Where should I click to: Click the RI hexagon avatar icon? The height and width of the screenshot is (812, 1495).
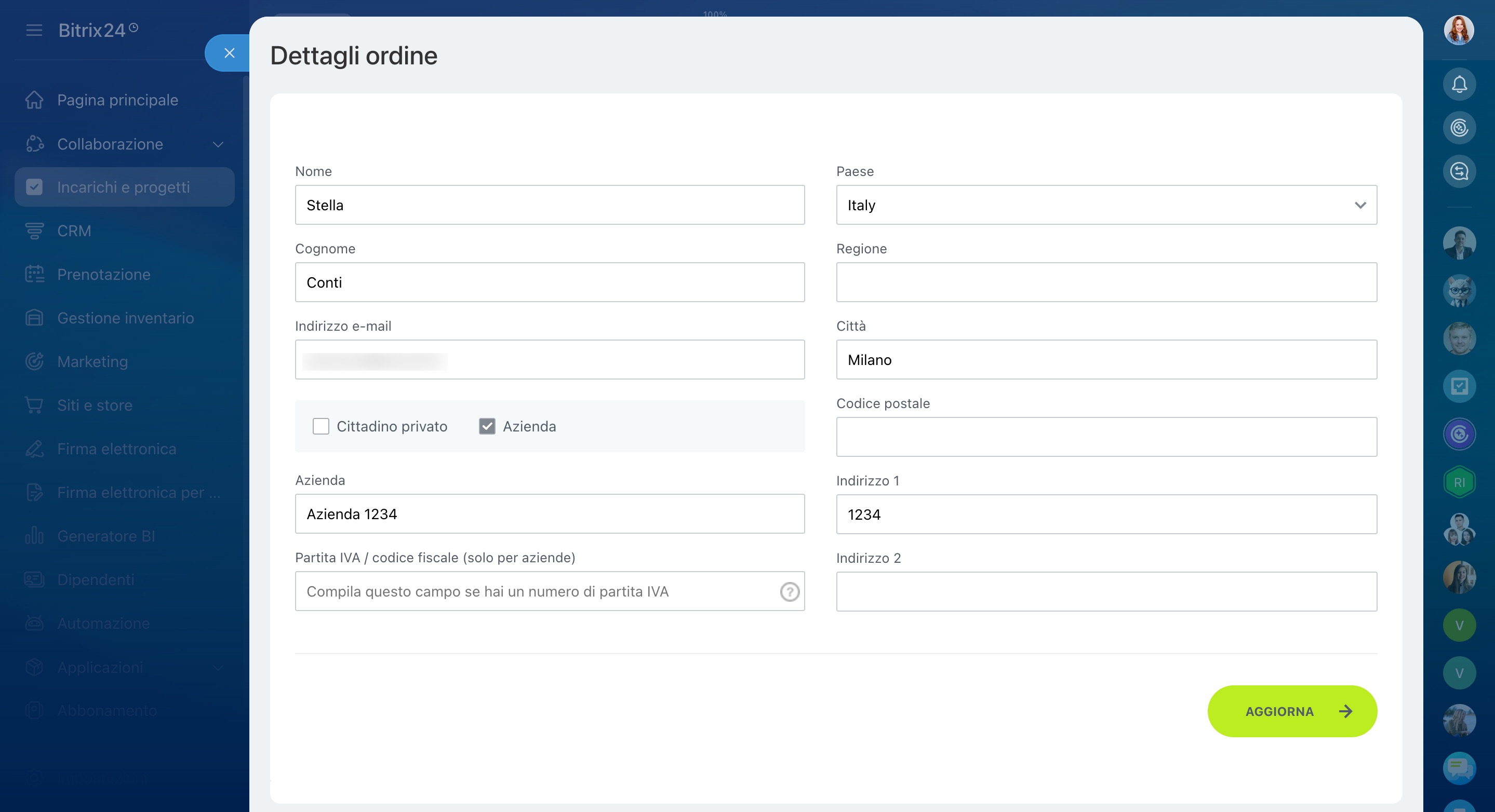tap(1459, 482)
